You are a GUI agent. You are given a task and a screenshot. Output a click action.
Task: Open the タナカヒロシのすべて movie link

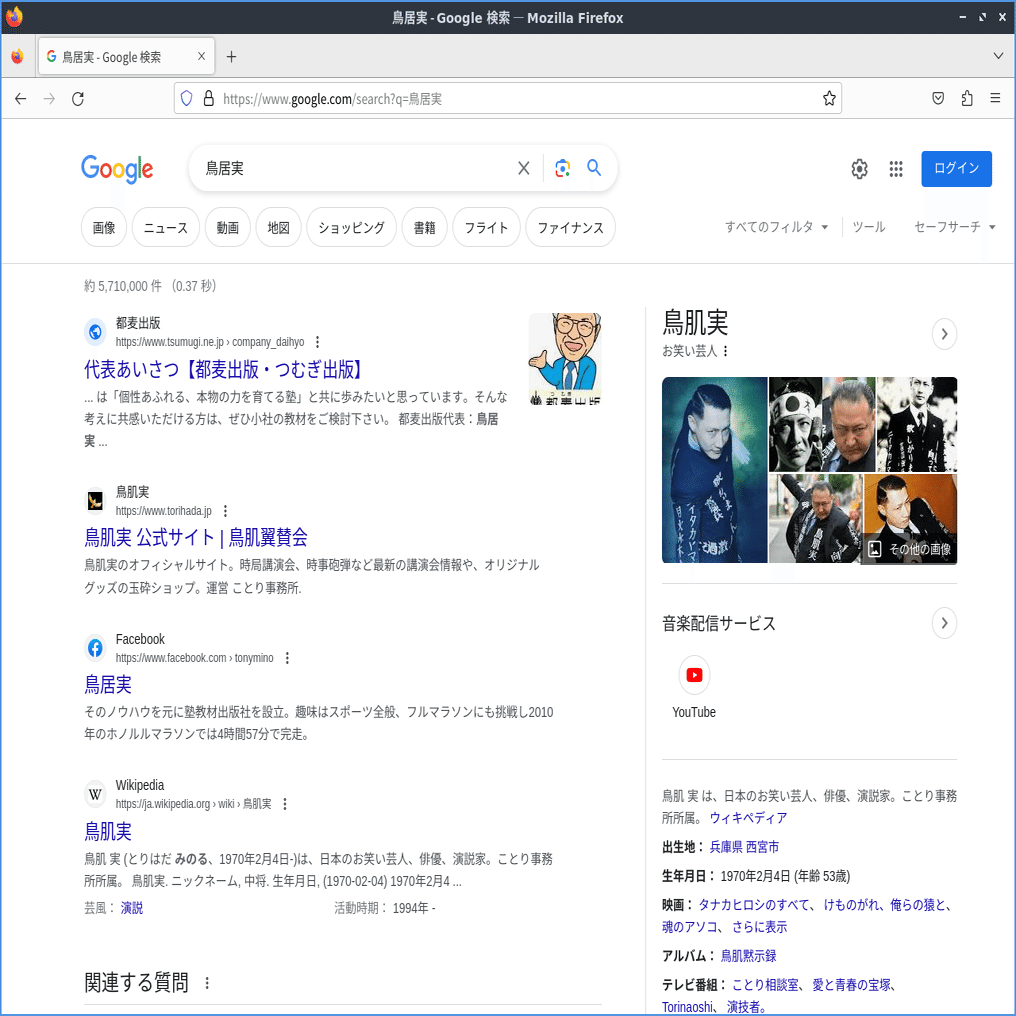click(753, 905)
